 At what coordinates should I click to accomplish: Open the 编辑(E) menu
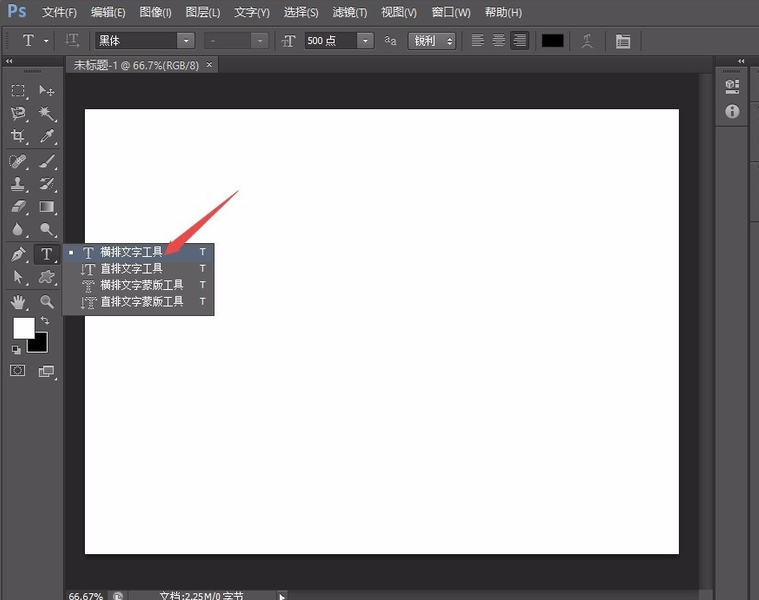(x=108, y=12)
